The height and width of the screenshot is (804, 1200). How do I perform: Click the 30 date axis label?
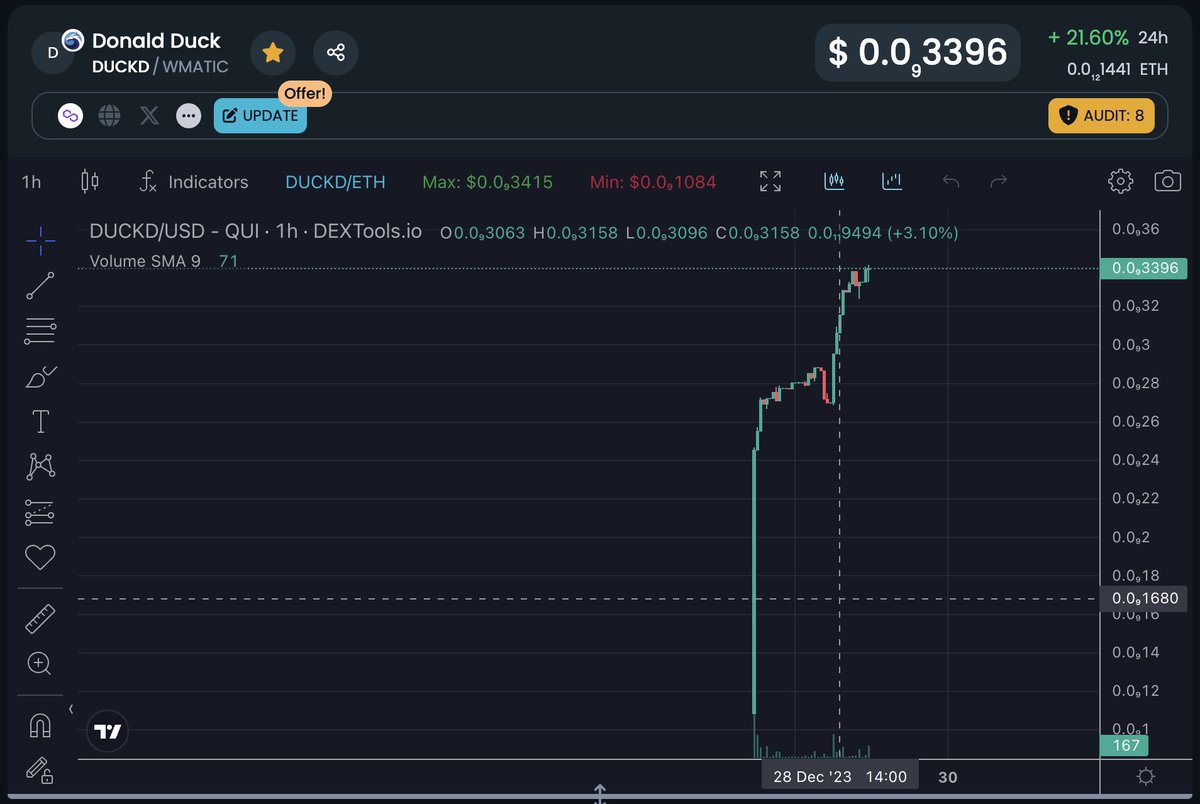[948, 777]
